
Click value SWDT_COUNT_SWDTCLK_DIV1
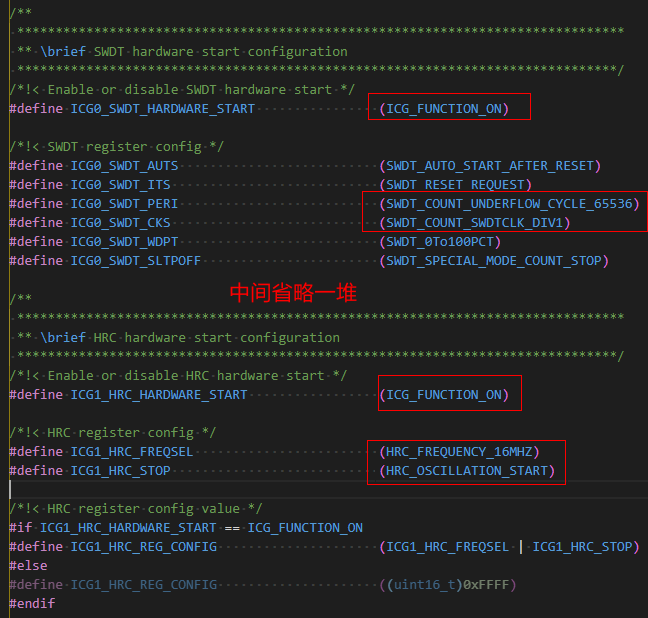pos(475,223)
